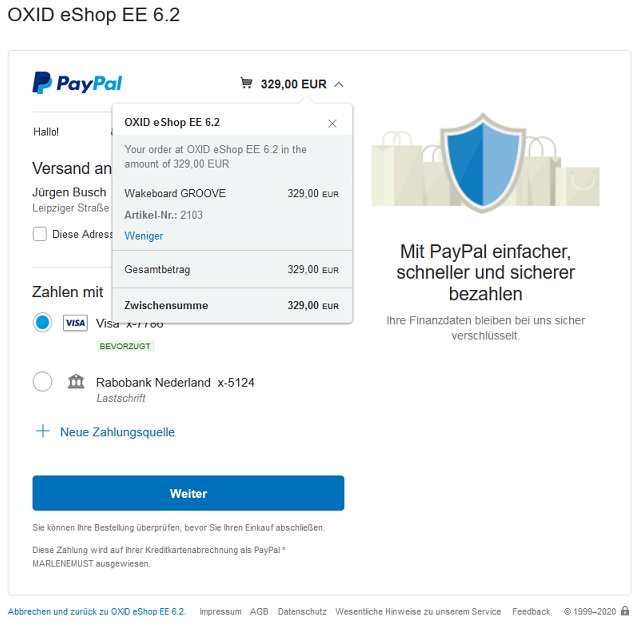Click the copyright 1999–2020 text
Viewport: 639px width, 623px height.
[590, 612]
